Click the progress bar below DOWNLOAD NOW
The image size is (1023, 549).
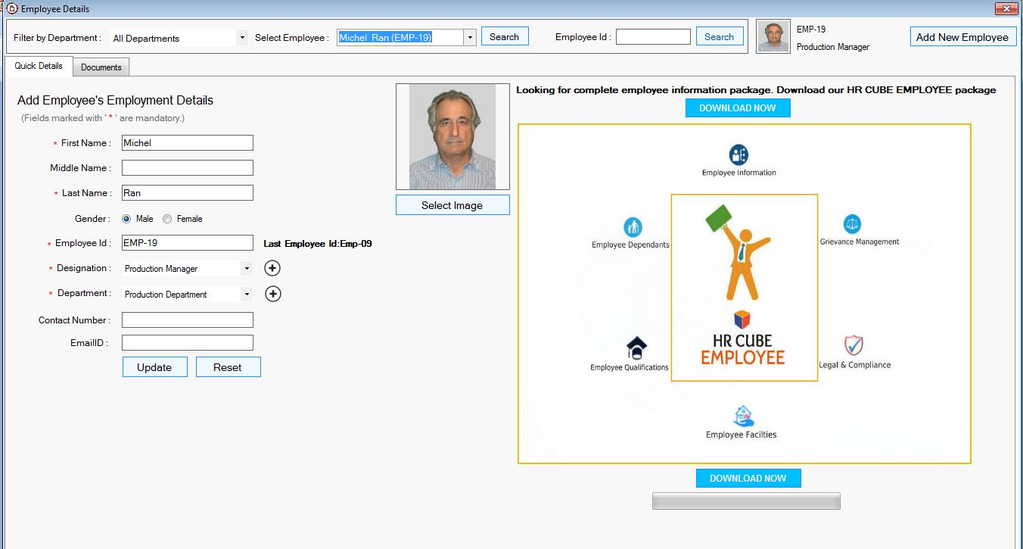click(x=746, y=501)
